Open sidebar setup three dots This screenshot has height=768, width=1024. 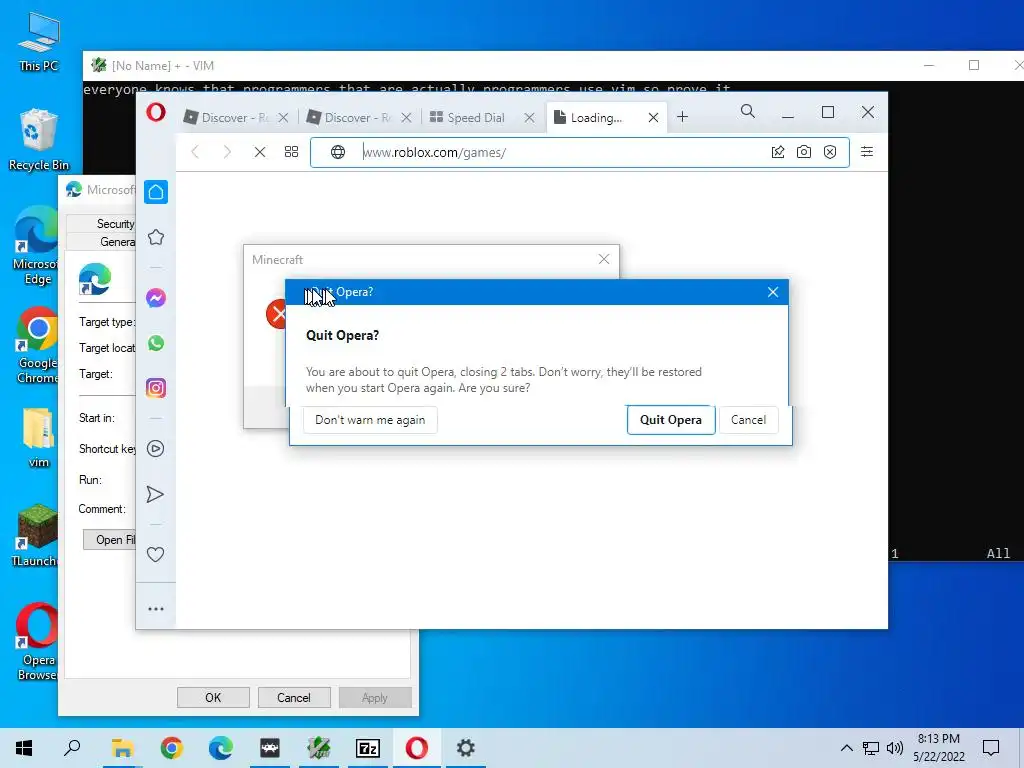155,609
